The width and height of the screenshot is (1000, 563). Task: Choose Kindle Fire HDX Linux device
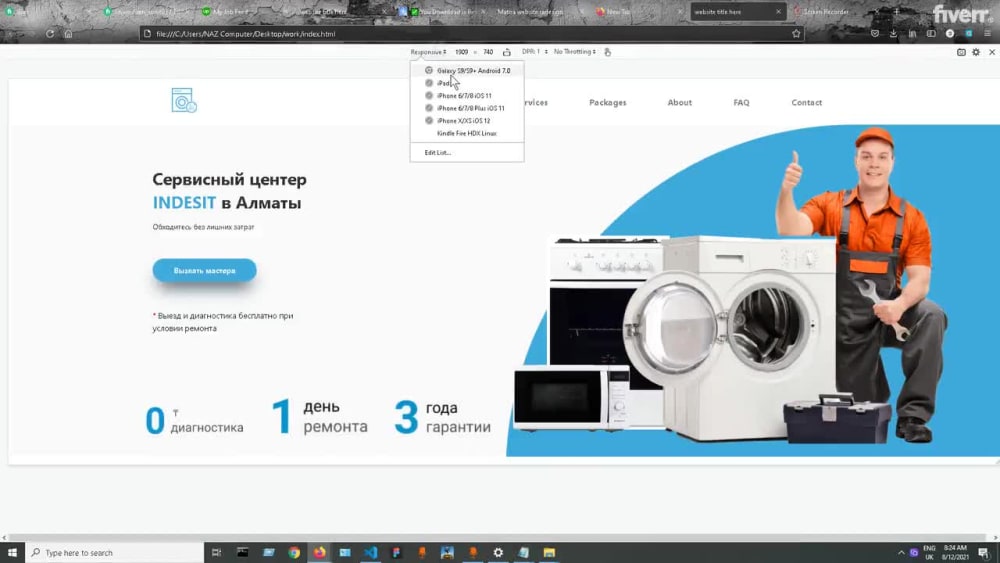[467, 133]
